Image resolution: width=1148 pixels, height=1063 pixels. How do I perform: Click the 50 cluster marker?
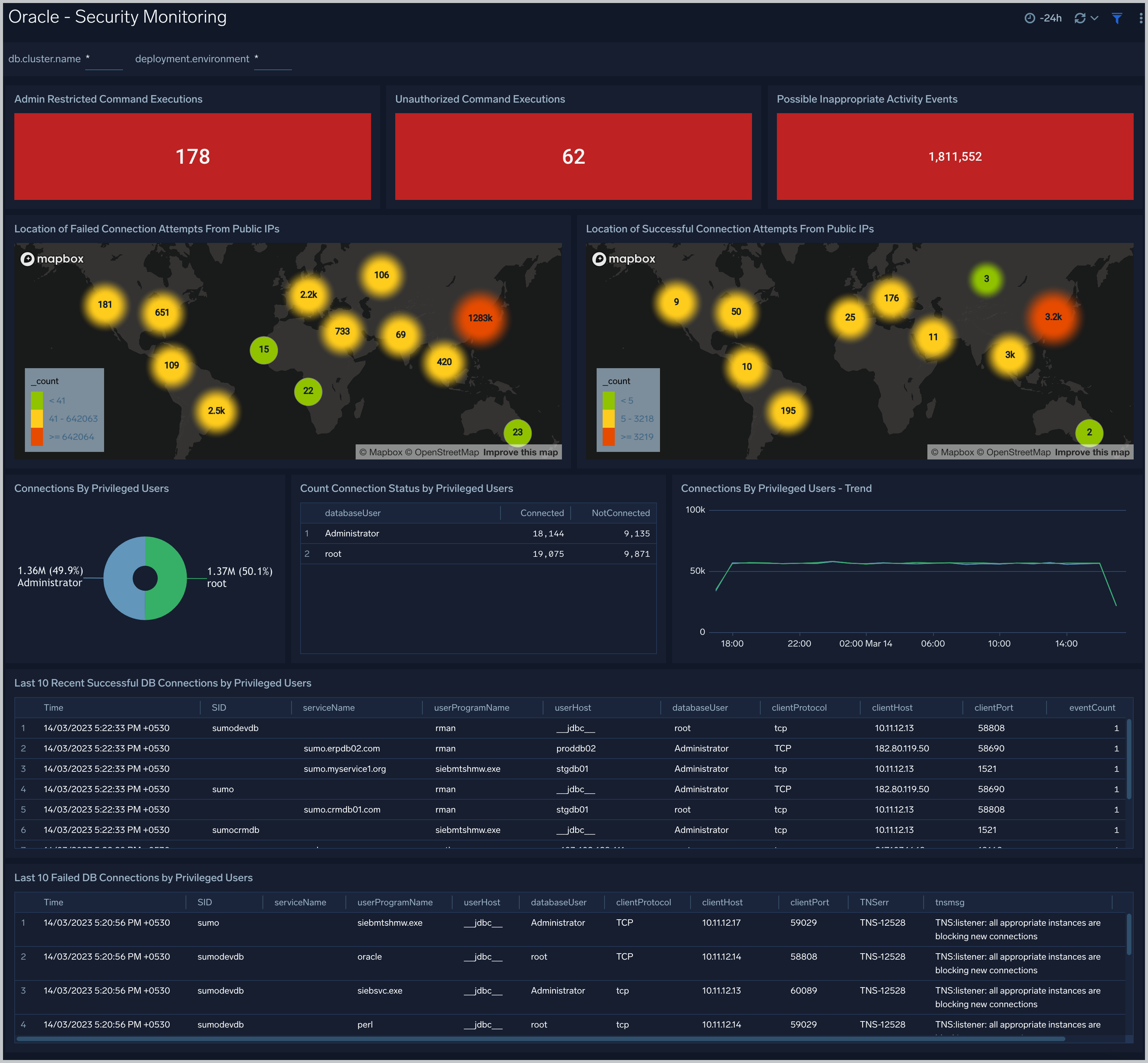(x=736, y=312)
